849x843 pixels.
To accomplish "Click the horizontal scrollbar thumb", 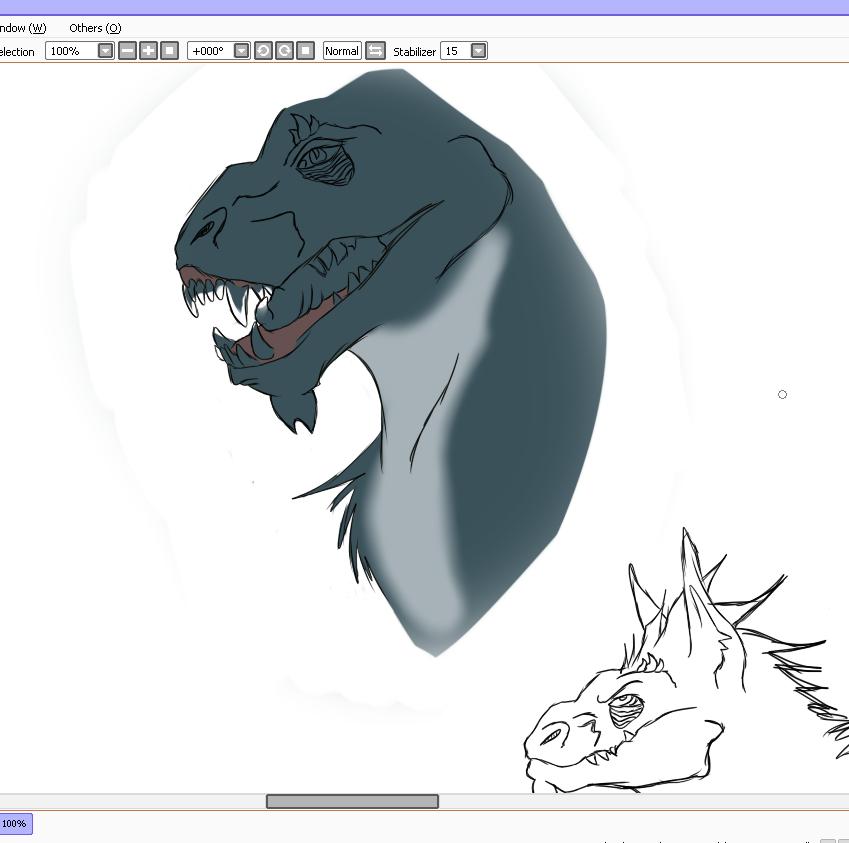I will [352, 801].
